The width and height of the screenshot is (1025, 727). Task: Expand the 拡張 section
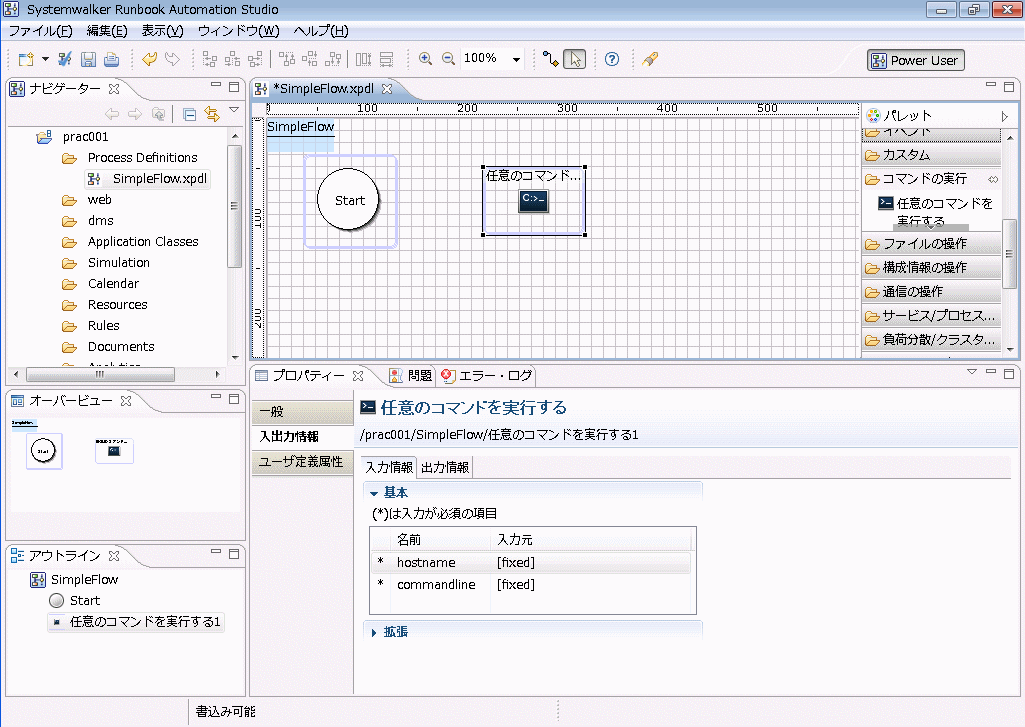[374, 632]
